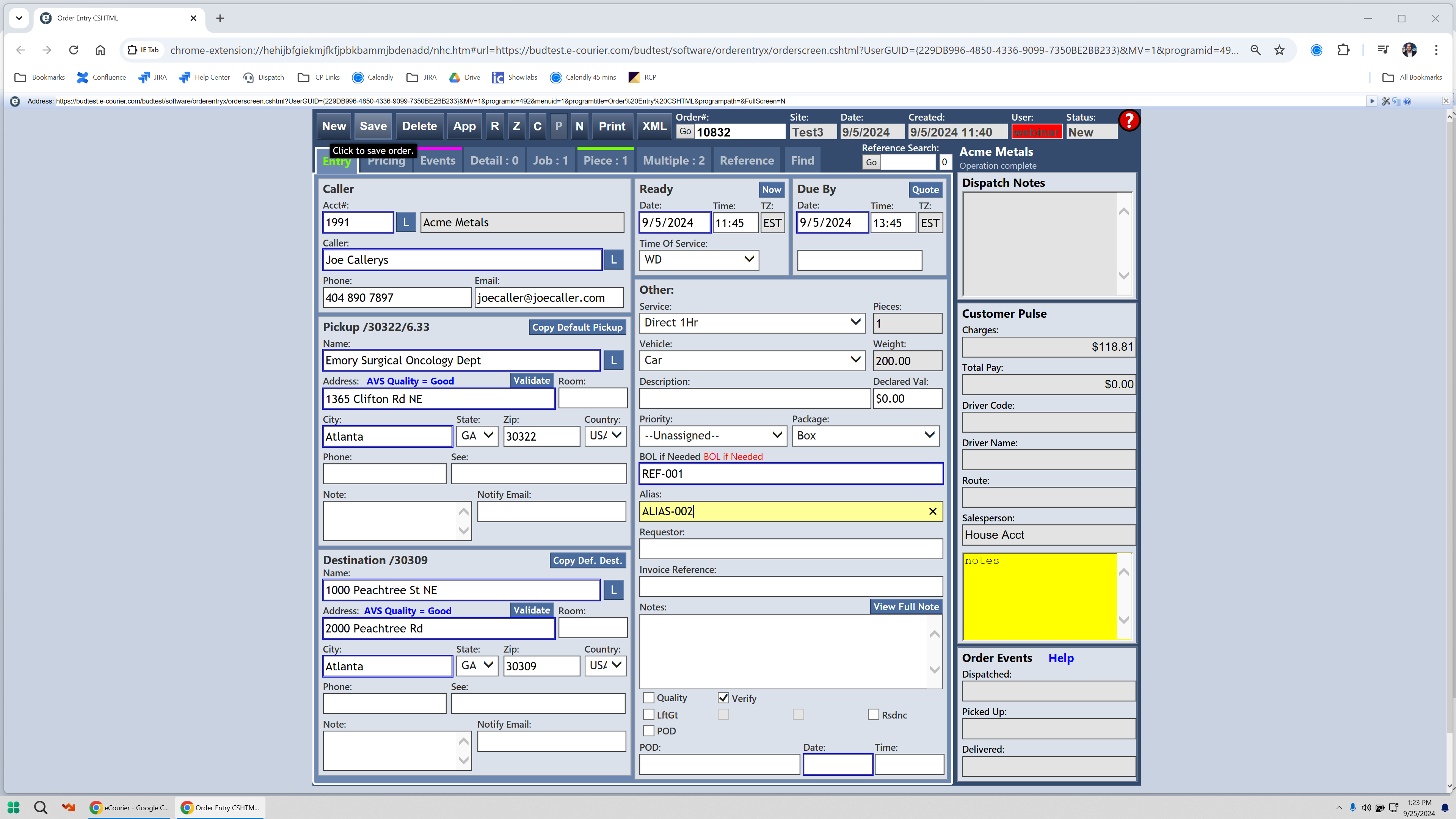Validate the Pickup address
1456x819 pixels.
[531, 380]
